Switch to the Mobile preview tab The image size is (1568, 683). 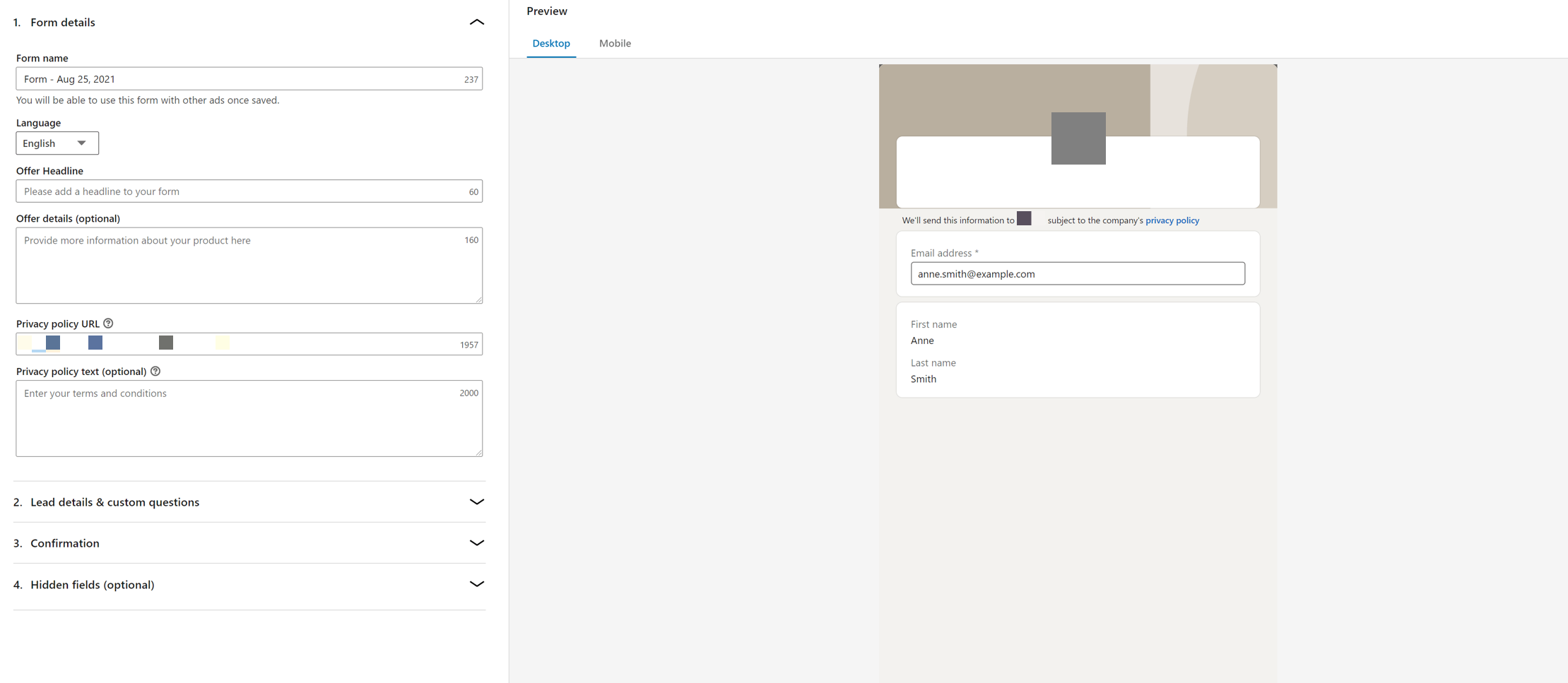(x=614, y=43)
